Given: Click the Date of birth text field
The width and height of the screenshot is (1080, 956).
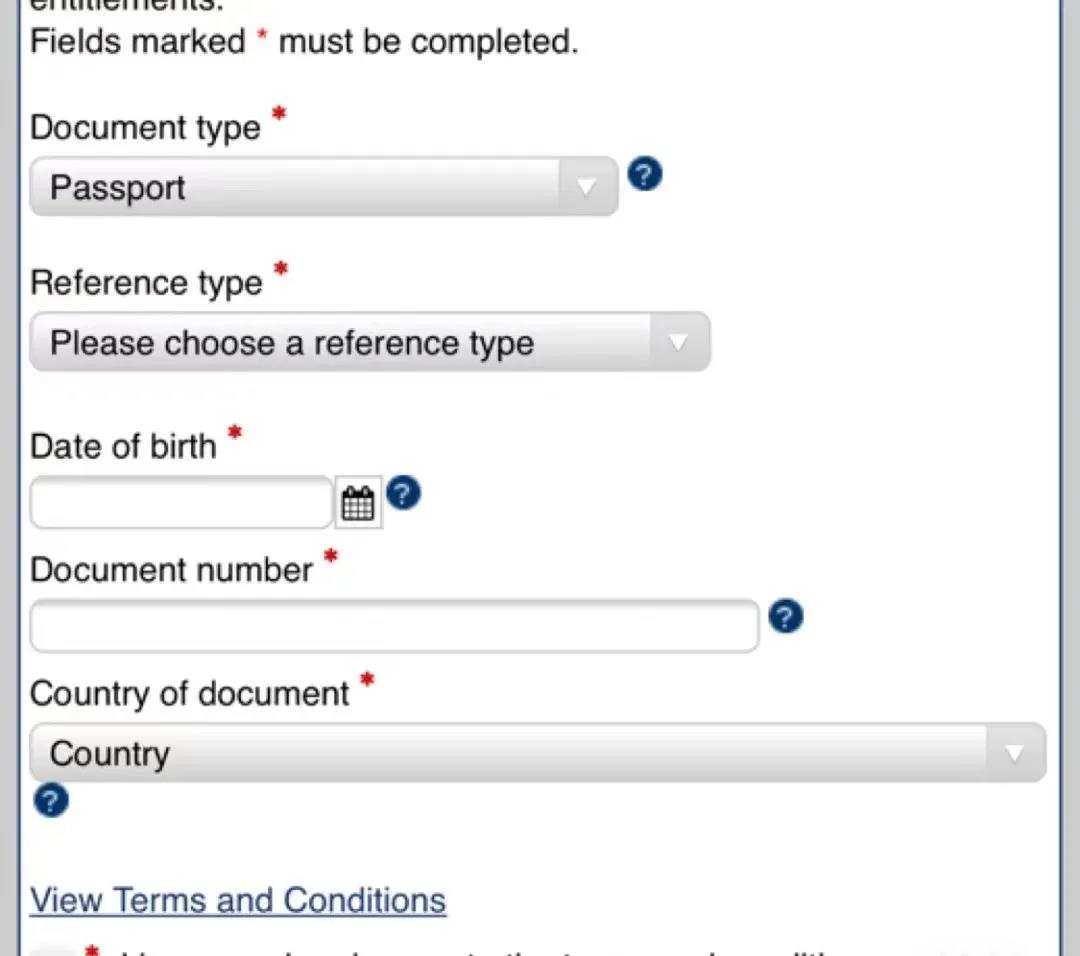Looking at the screenshot, I should point(181,503).
